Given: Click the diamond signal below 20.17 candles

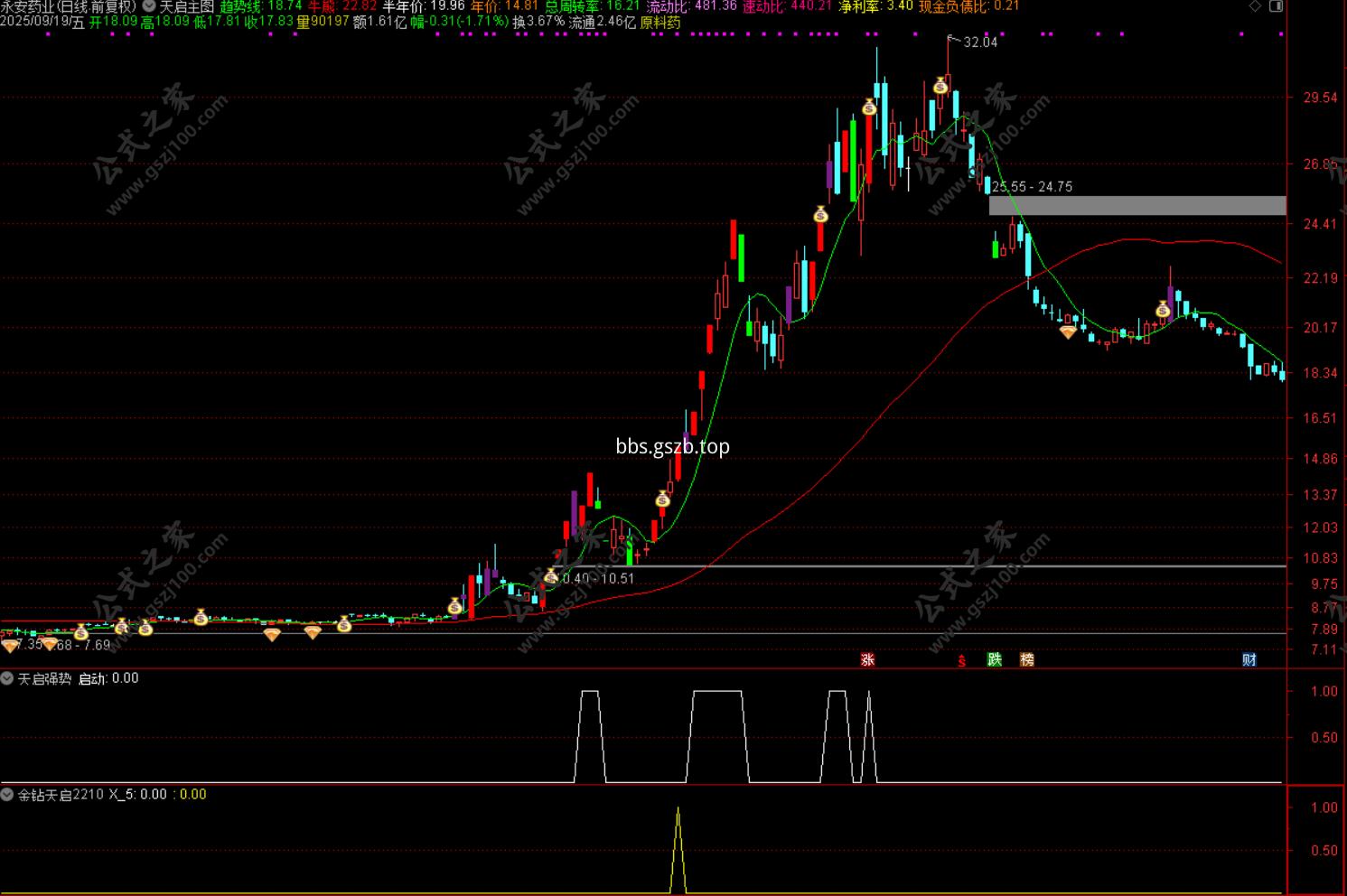Looking at the screenshot, I should coord(1068,332).
